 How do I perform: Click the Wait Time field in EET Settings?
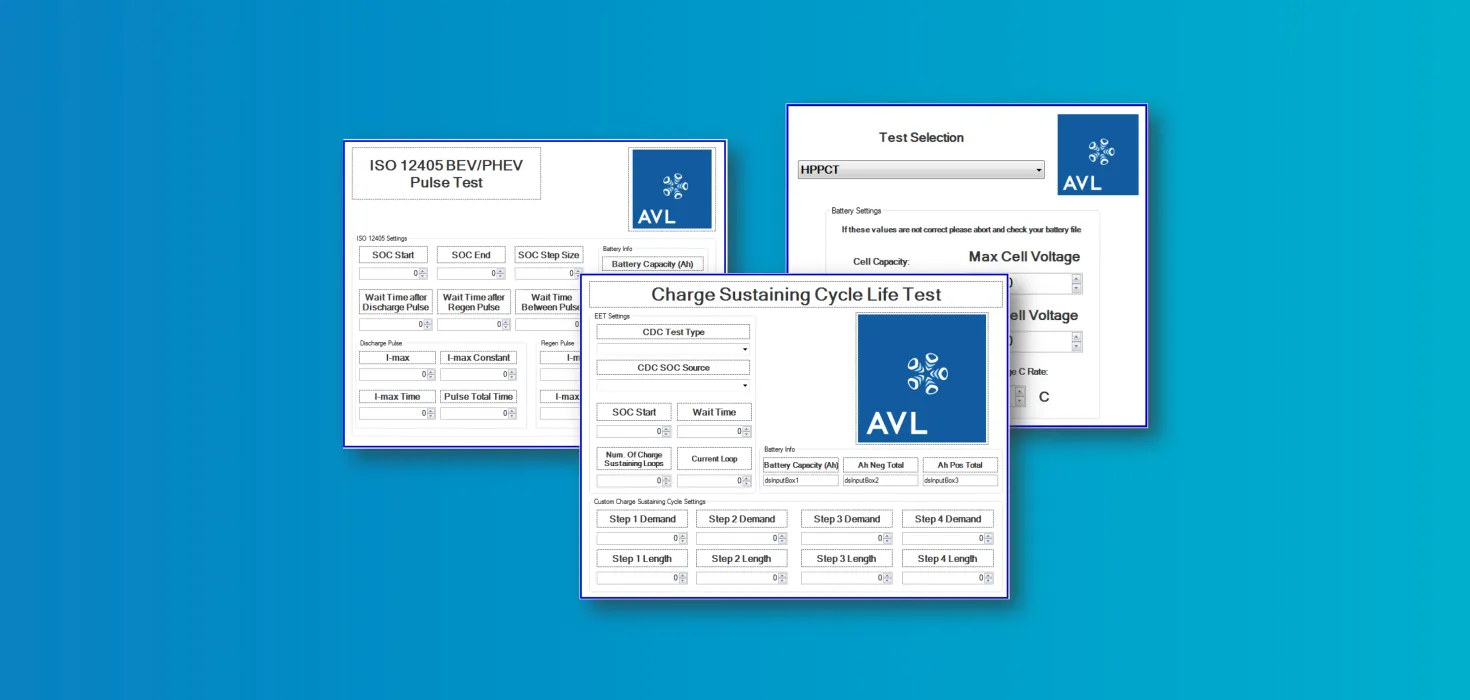tap(709, 431)
